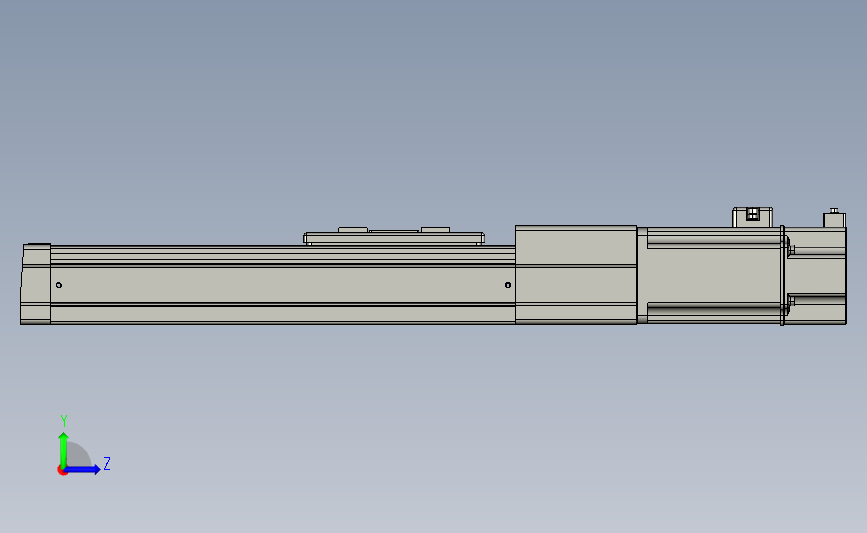Select the thin motor flange plate

pos(782,275)
